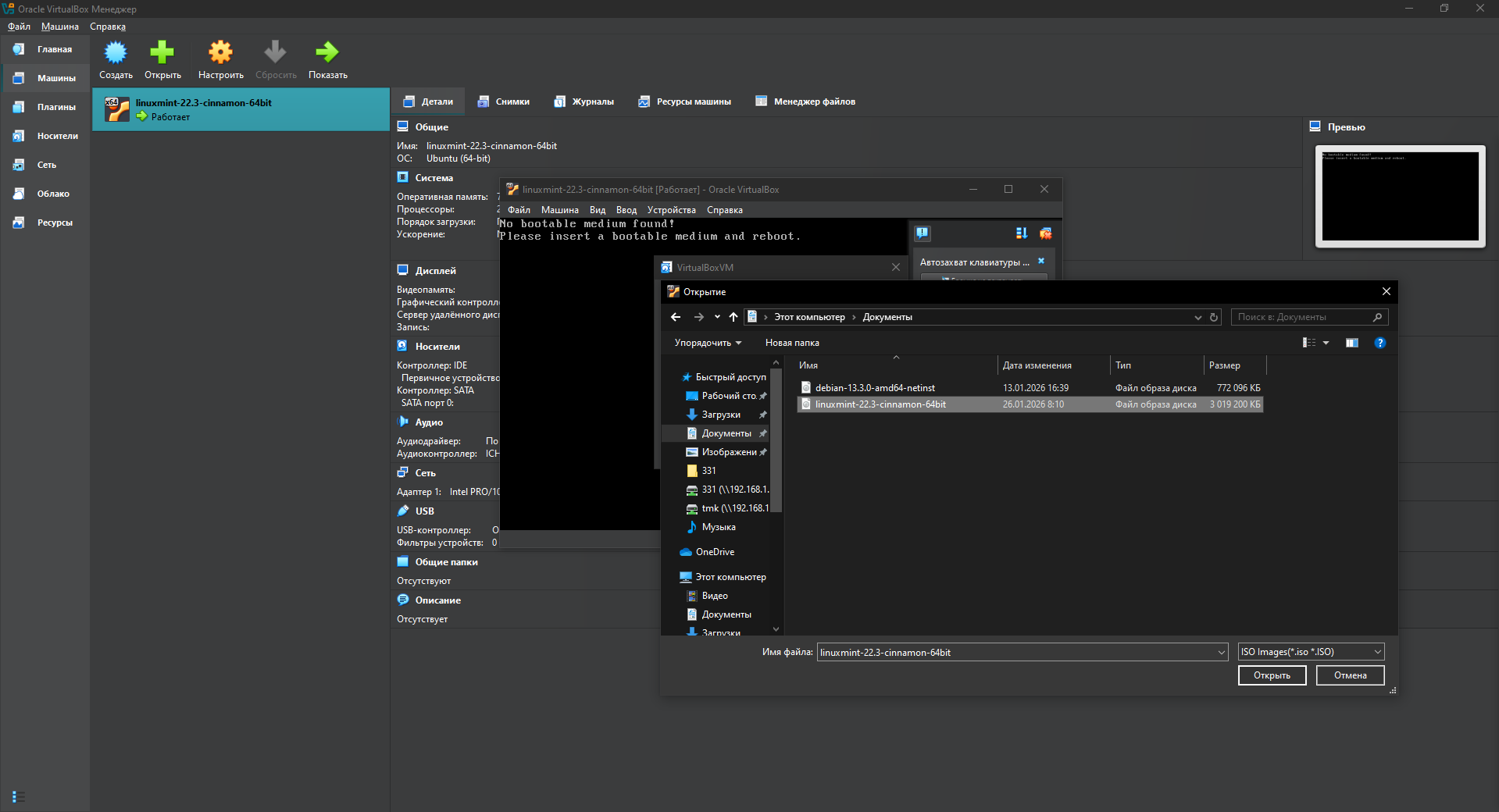
Task: Open the Устройства menu in the VM window
Action: (x=671, y=210)
